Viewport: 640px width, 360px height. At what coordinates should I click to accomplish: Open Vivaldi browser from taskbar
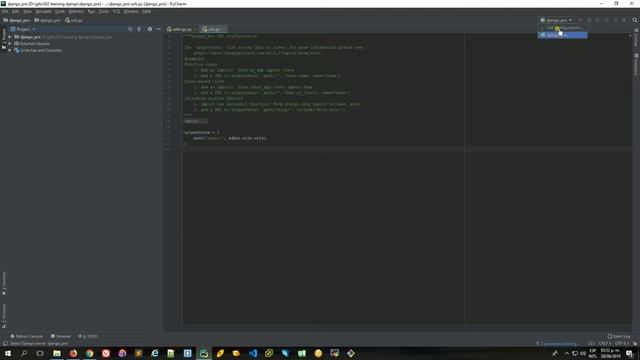(x=106, y=353)
